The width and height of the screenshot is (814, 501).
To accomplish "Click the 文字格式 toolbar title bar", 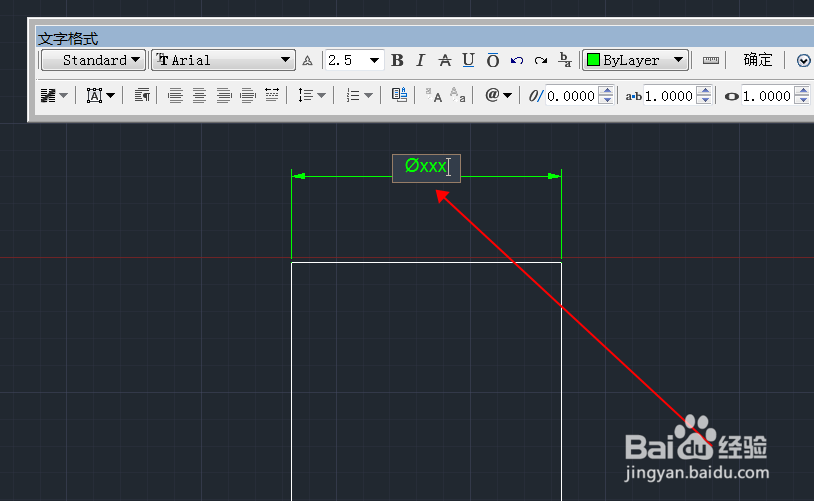I will [x=425, y=38].
